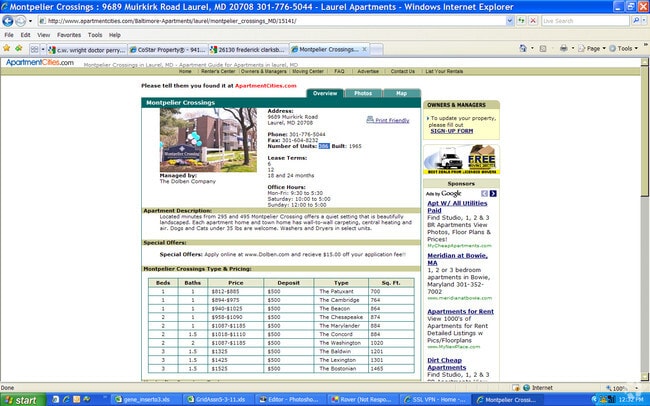Click the security zone Internet globe icon
Screen dimensions: 650x406
click(526, 388)
